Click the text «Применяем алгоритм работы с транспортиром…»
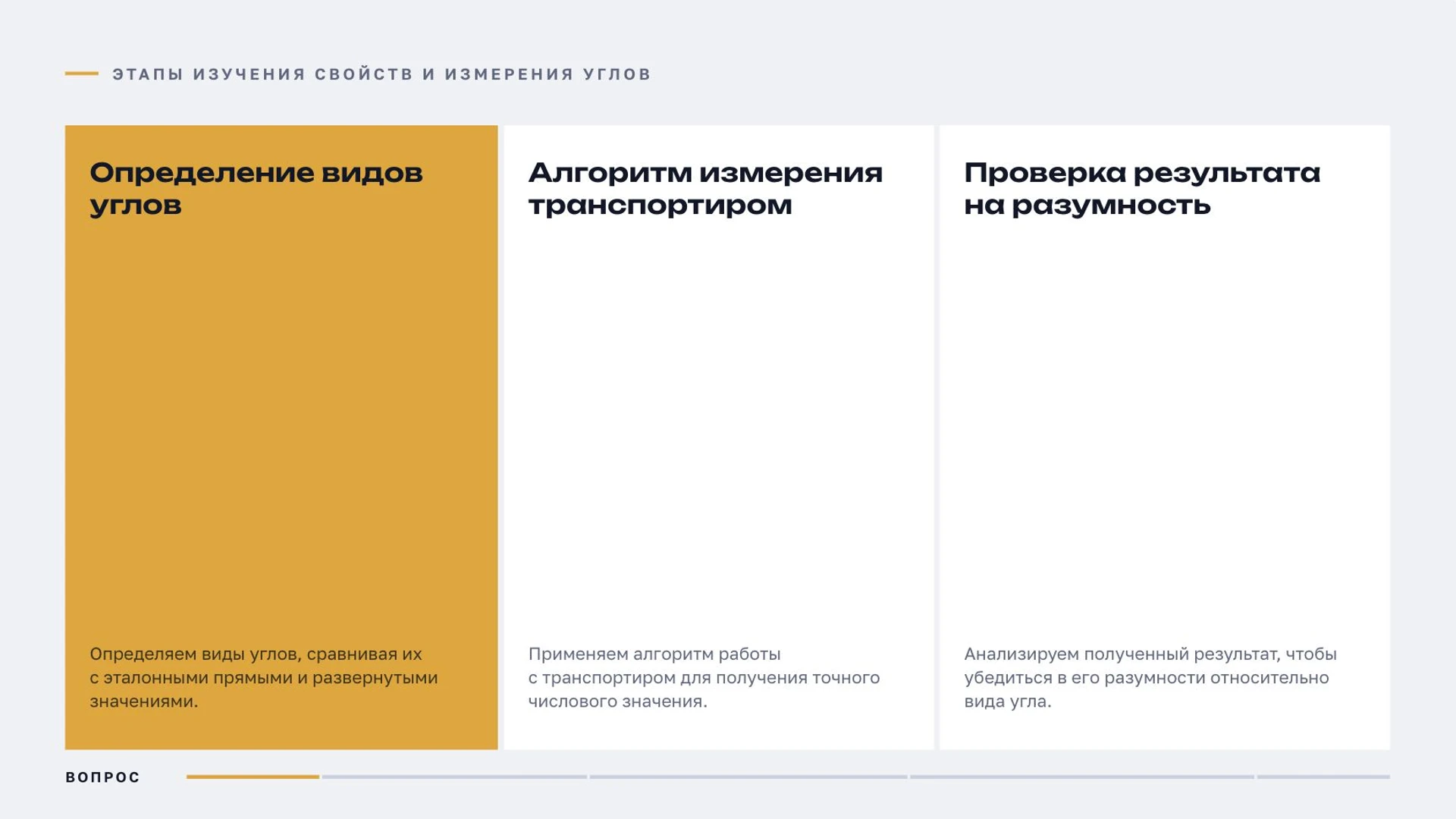This screenshot has height=819, width=1456. [x=704, y=677]
